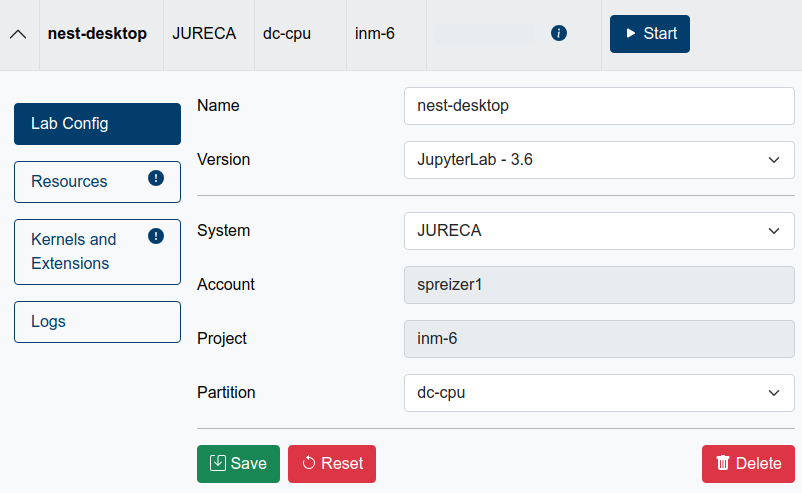Open the Partition dropdown showing dc-cpu
The width and height of the screenshot is (802, 493).
click(599, 393)
